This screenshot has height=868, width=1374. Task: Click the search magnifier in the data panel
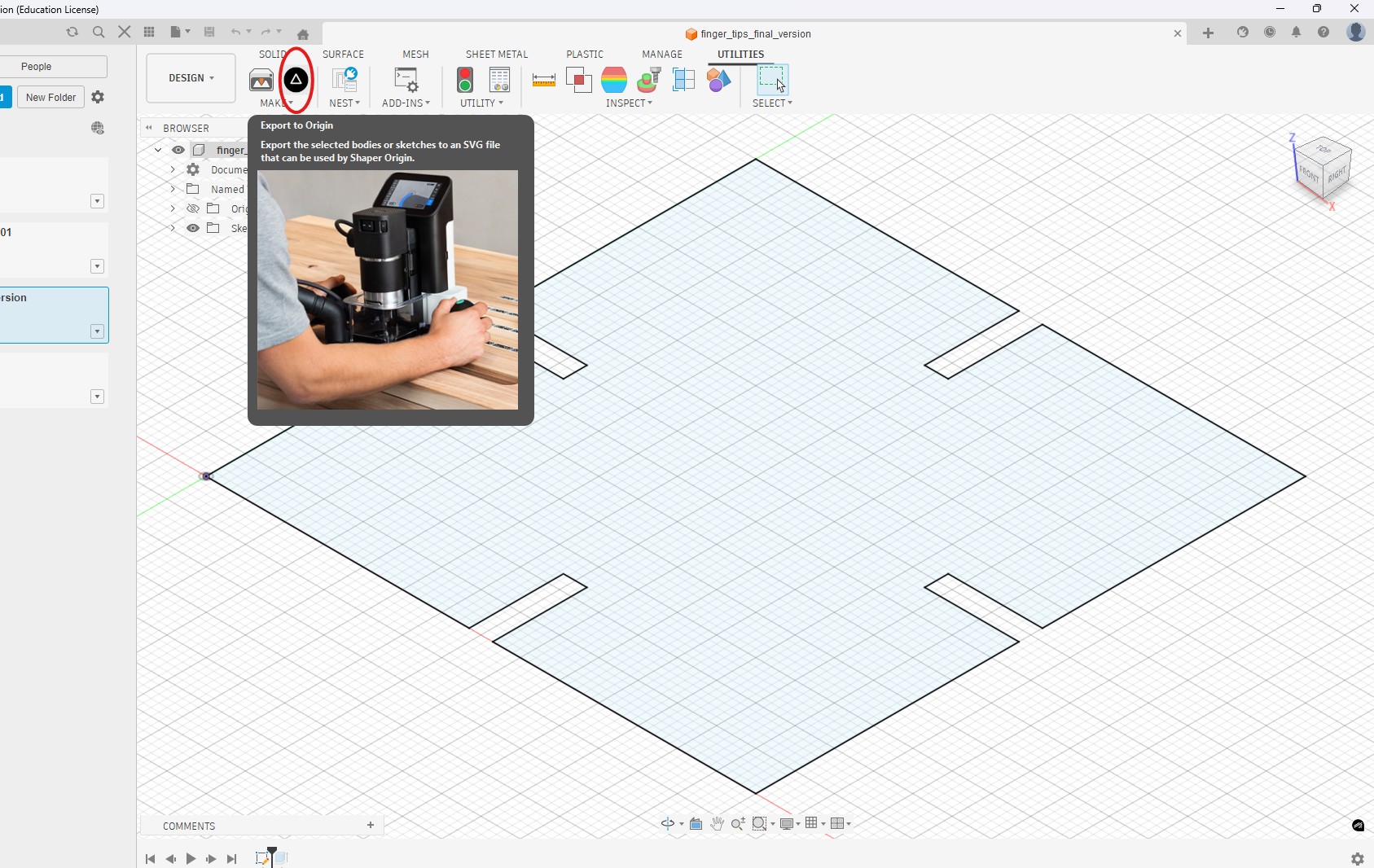99,32
